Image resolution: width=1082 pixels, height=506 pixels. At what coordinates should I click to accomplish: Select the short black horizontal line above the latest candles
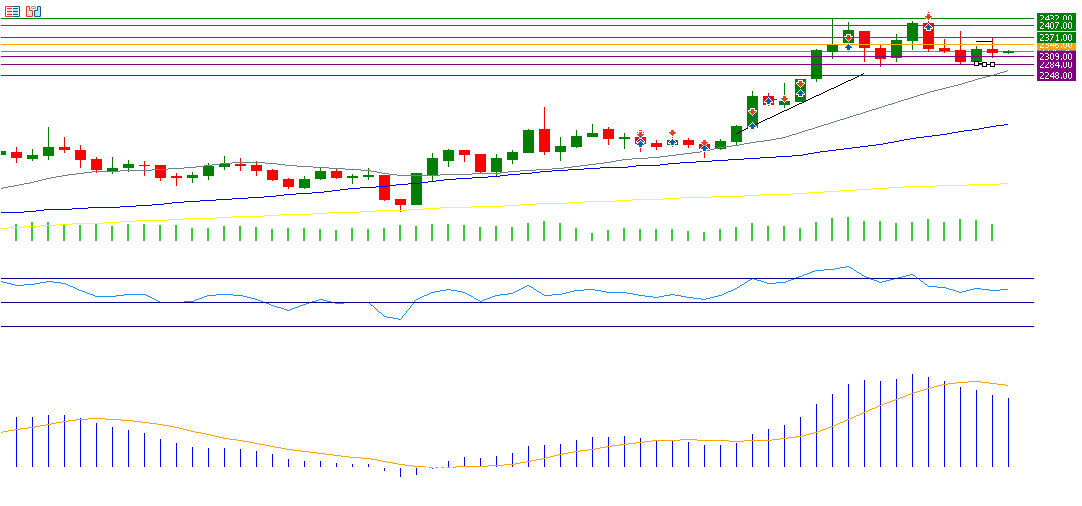(984, 41)
